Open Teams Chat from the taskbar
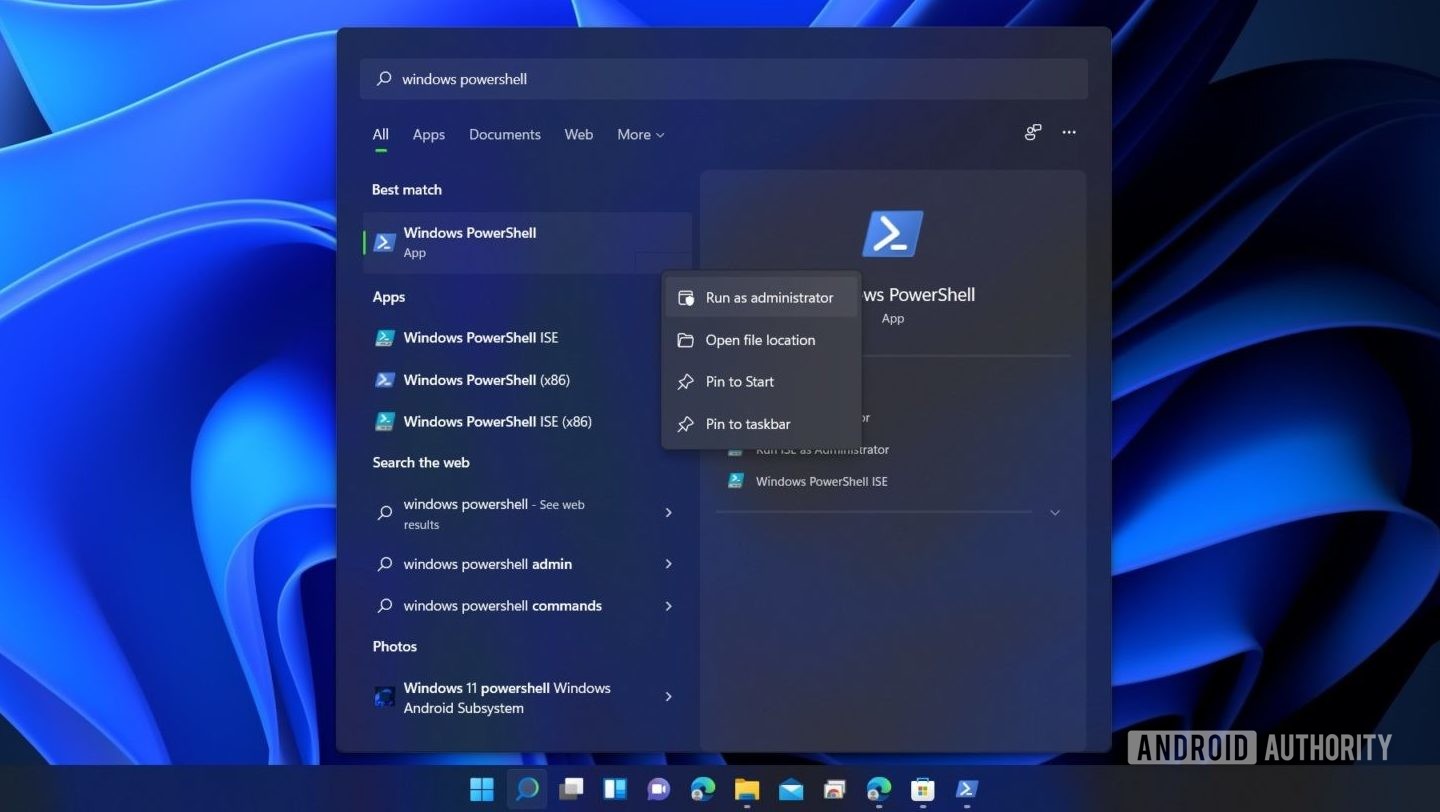 pyautogui.click(x=658, y=789)
